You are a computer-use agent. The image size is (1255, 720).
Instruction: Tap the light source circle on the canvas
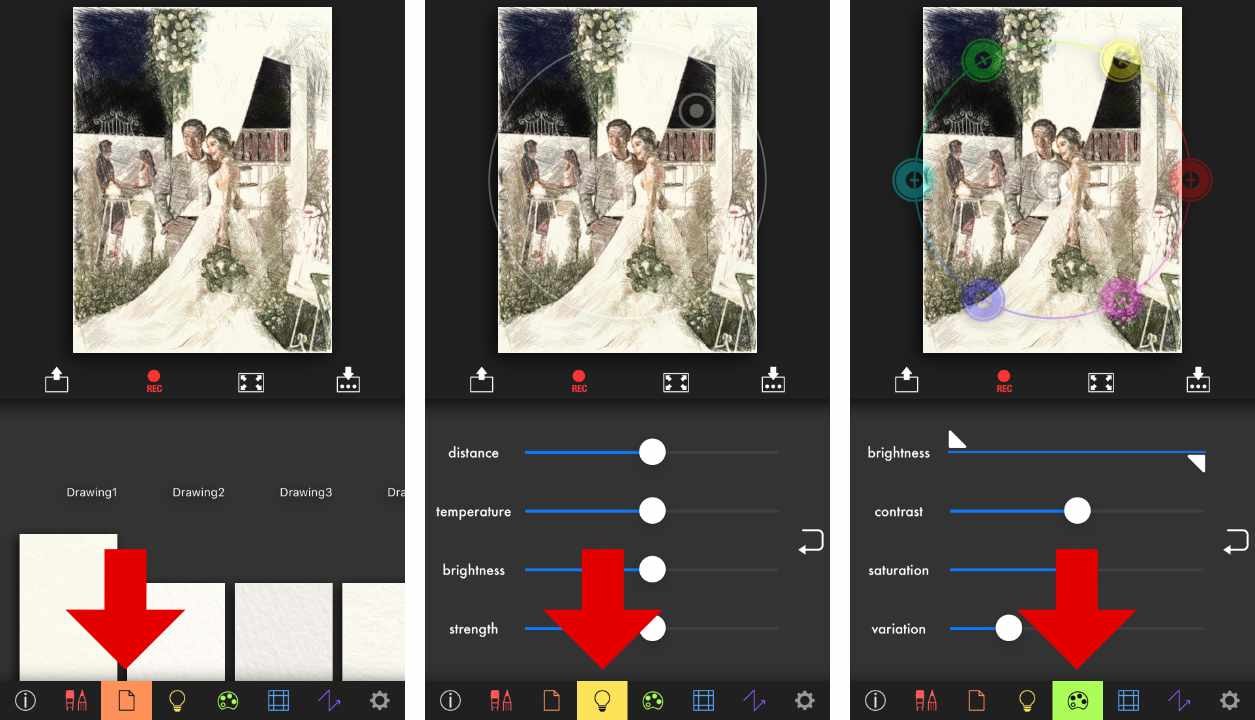click(x=696, y=110)
